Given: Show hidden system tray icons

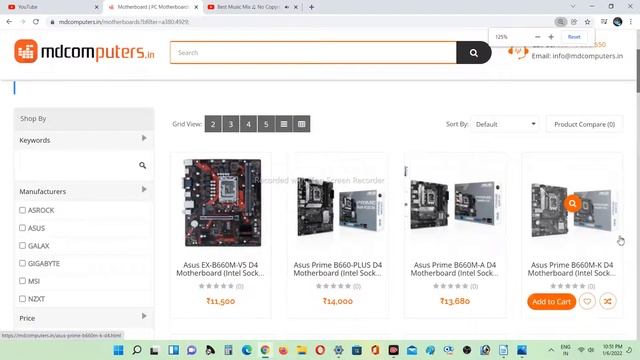Looking at the screenshot, I should coord(551,350).
